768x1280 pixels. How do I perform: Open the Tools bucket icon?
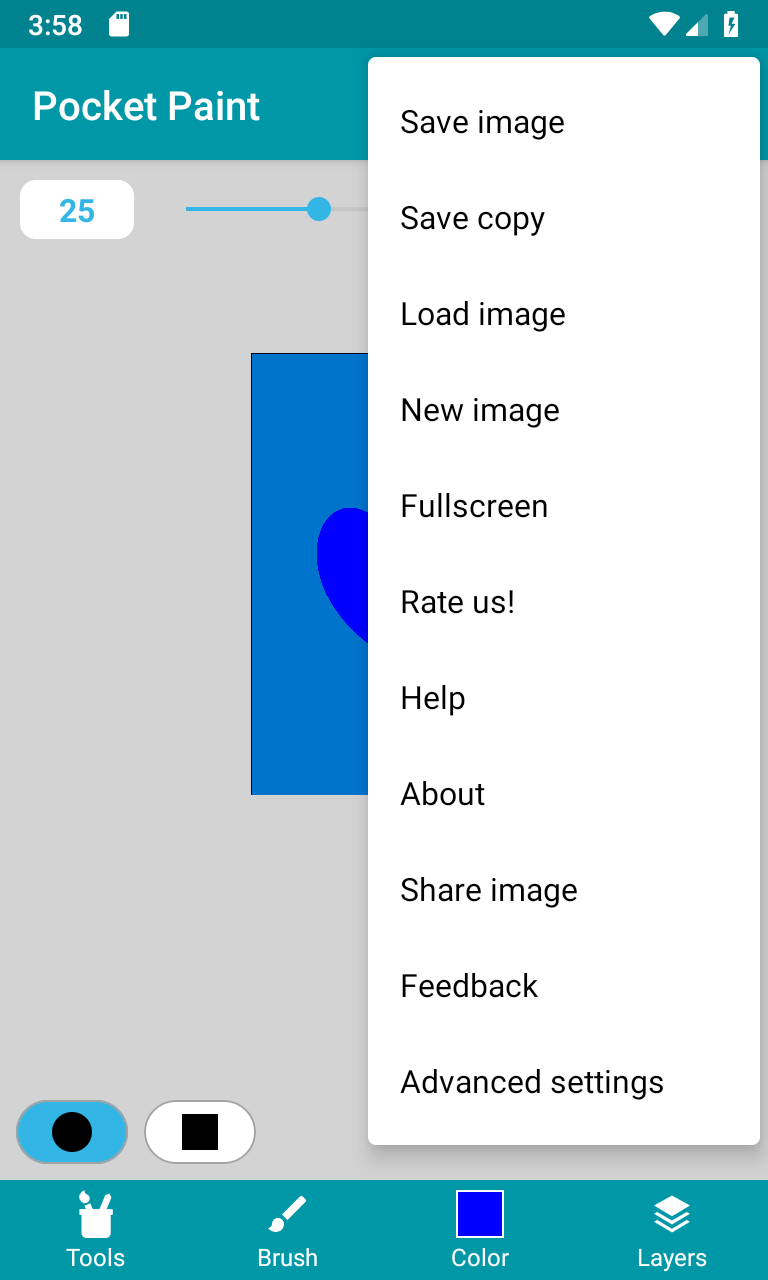(x=96, y=1216)
